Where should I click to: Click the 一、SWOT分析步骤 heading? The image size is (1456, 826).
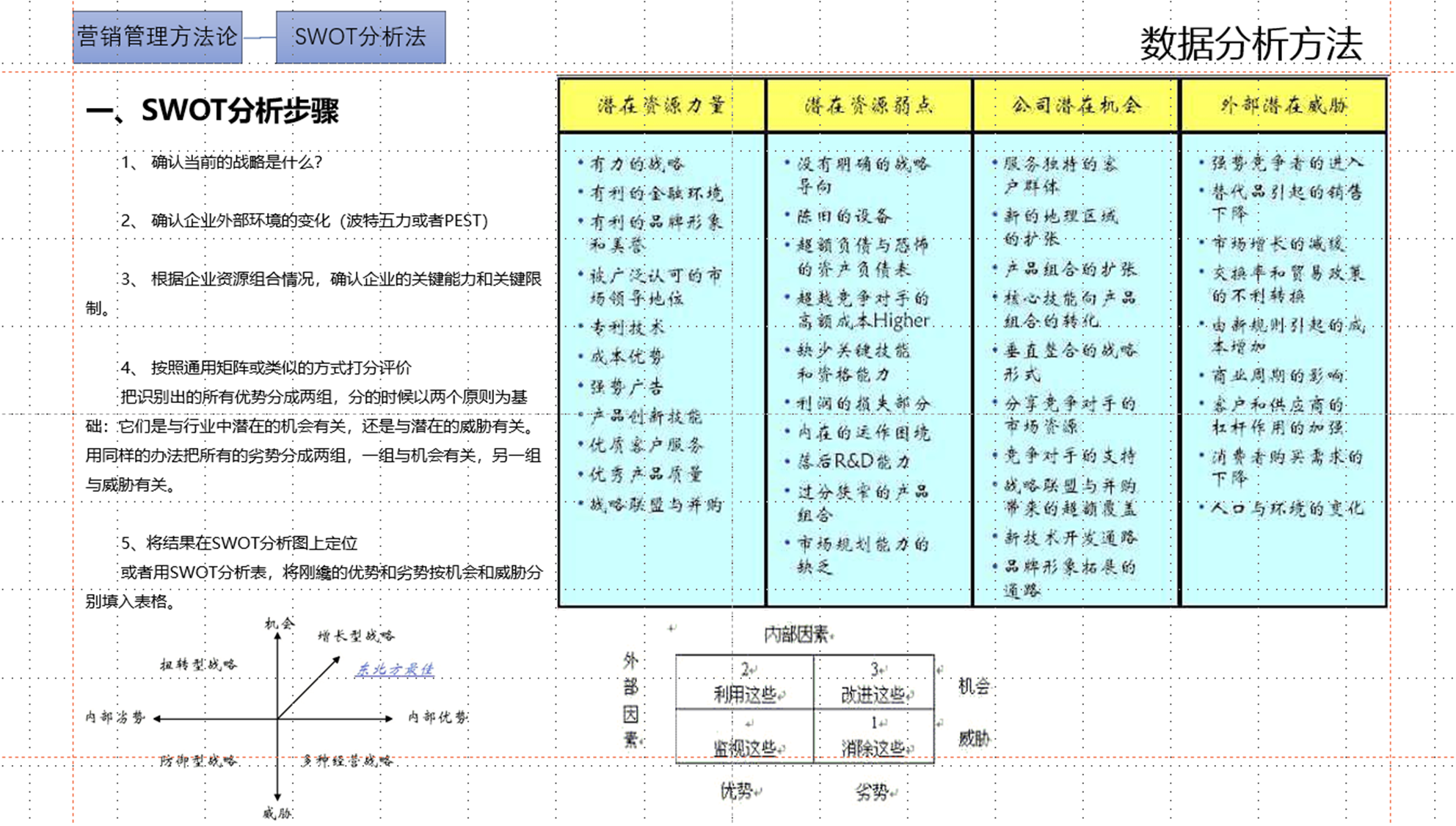click(213, 110)
